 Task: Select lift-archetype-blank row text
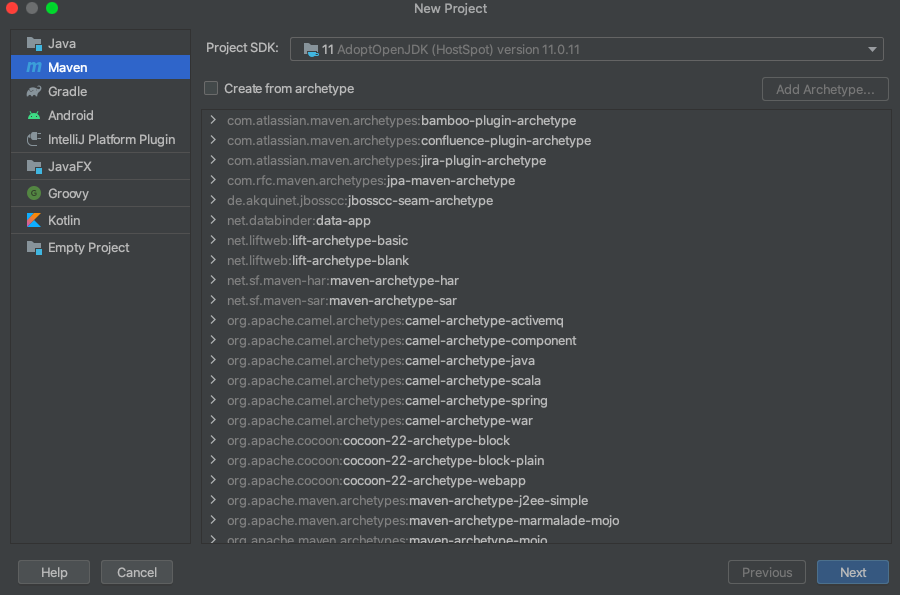(x=317, y=260)
